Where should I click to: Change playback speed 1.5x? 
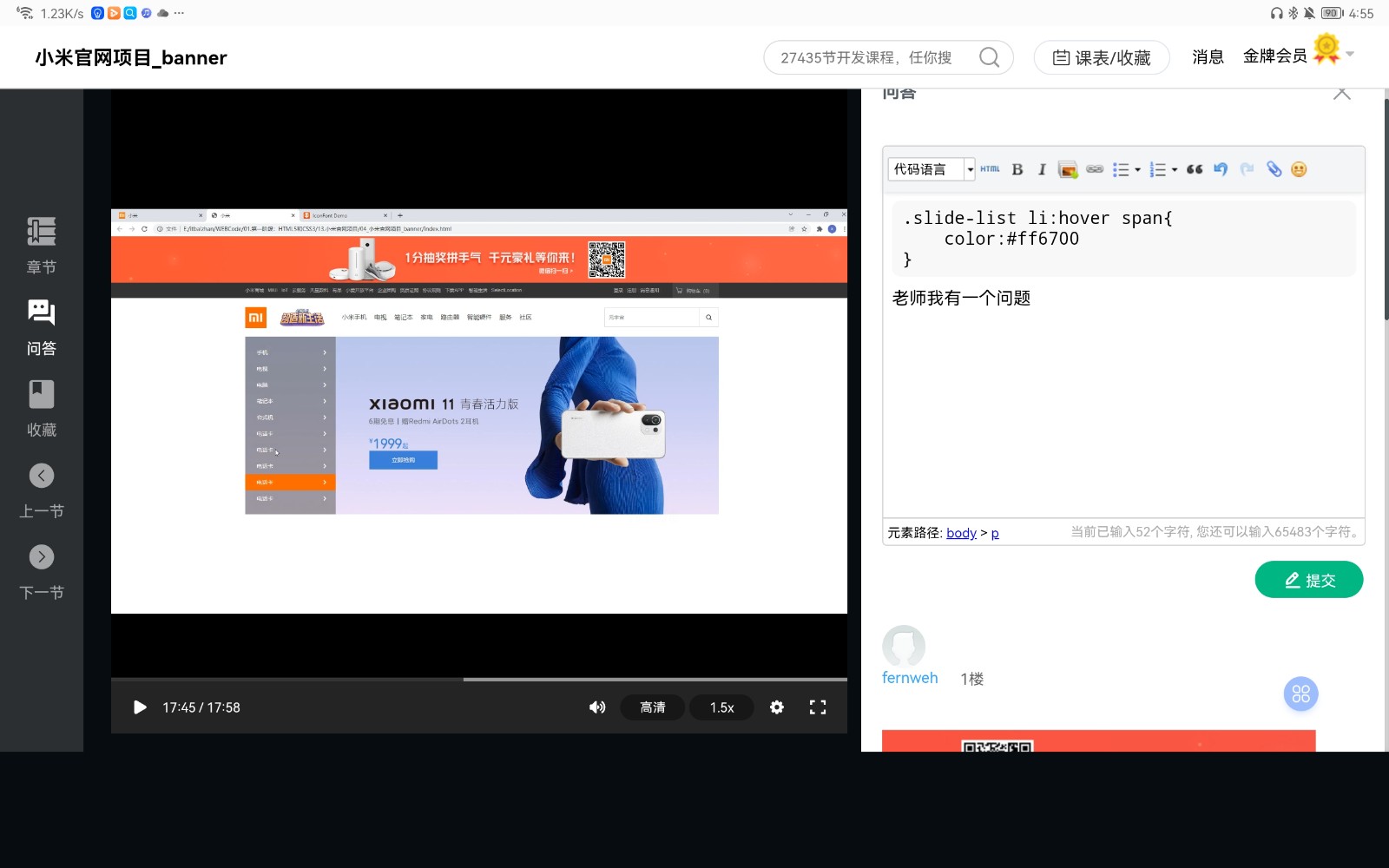click(721, 707)
